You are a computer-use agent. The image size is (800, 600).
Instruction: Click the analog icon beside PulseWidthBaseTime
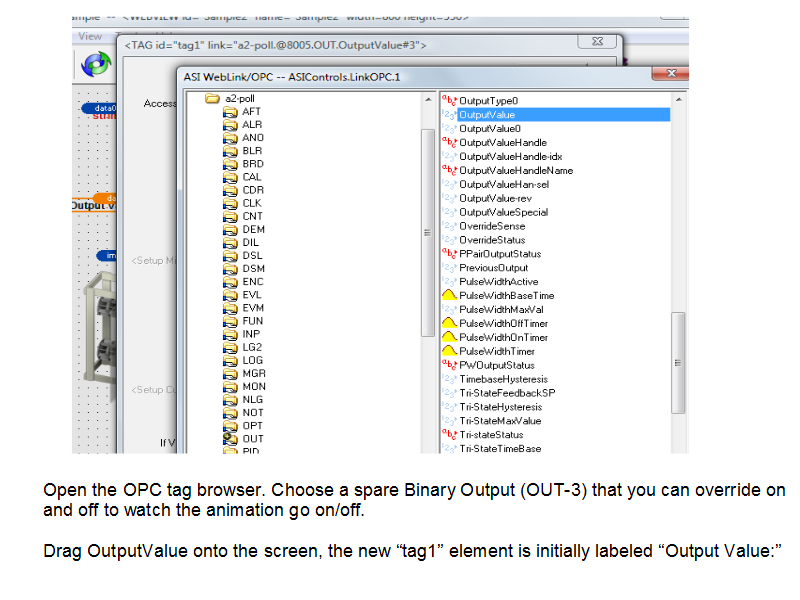coord(449,295)
